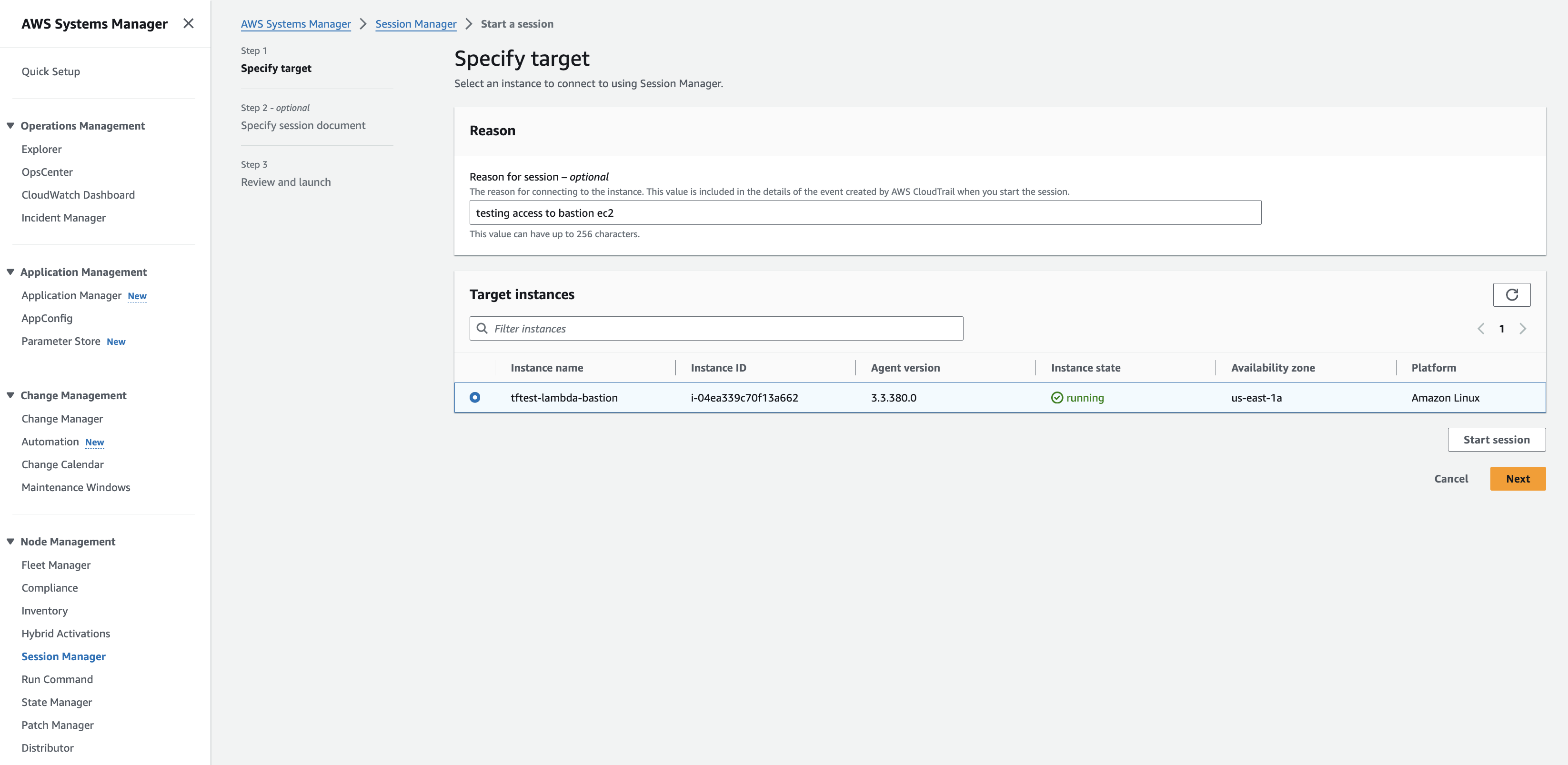Close the AWS Systems Manager sidebar

(x=188, y=23)
